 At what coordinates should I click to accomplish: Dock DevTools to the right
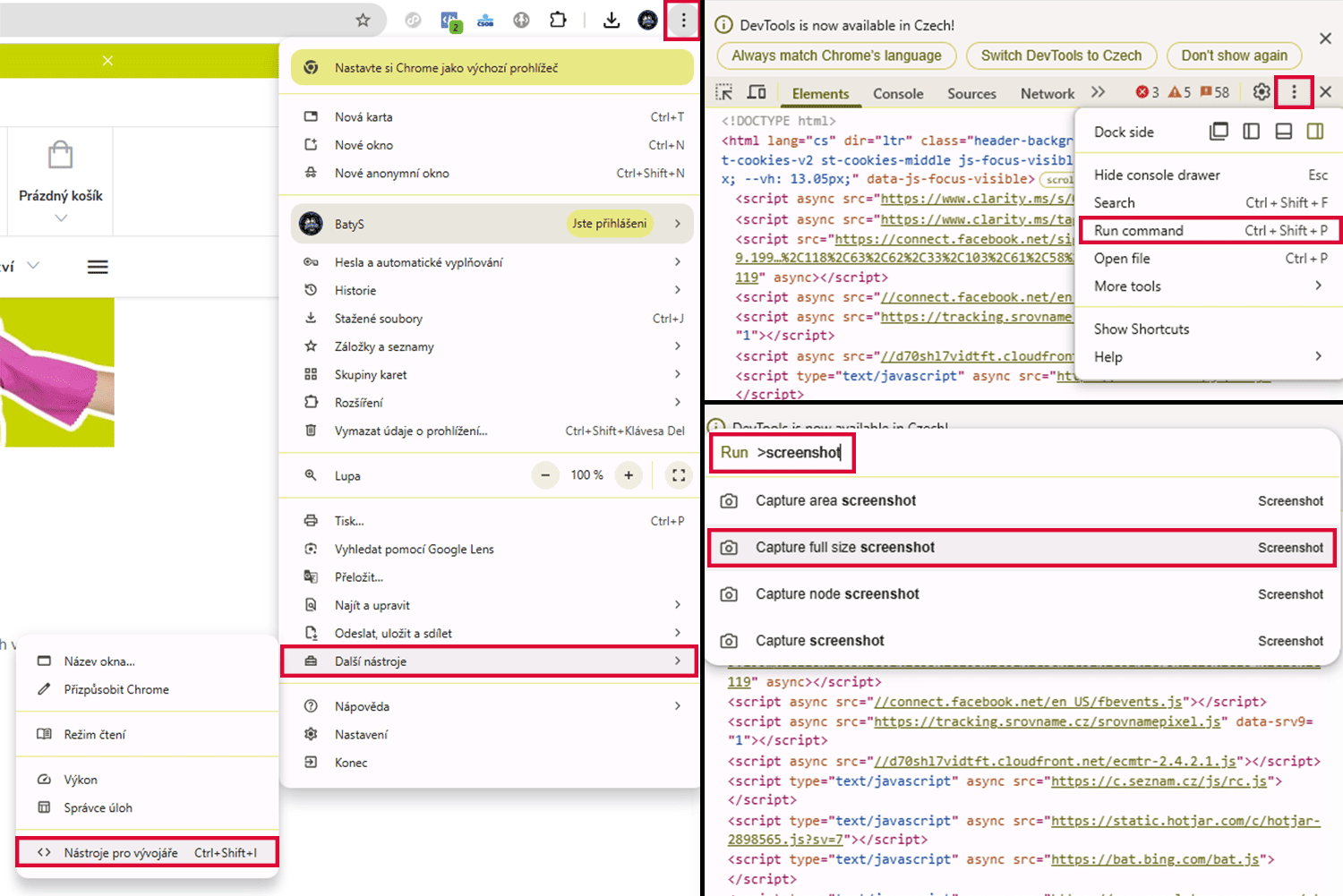coord(1314,132)
